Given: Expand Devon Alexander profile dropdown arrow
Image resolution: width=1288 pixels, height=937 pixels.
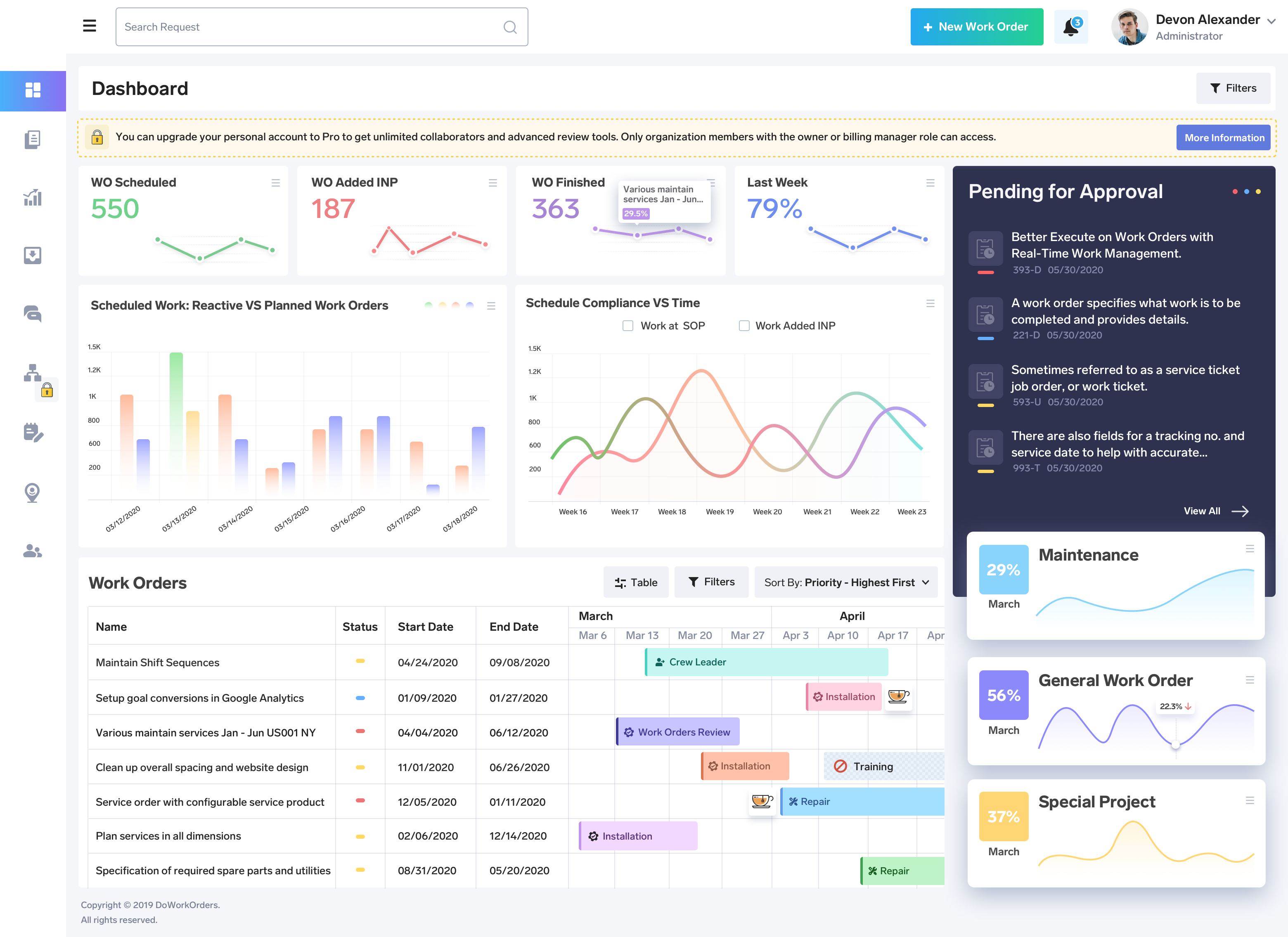Looking at the screenshot, I should point(1271,21).
